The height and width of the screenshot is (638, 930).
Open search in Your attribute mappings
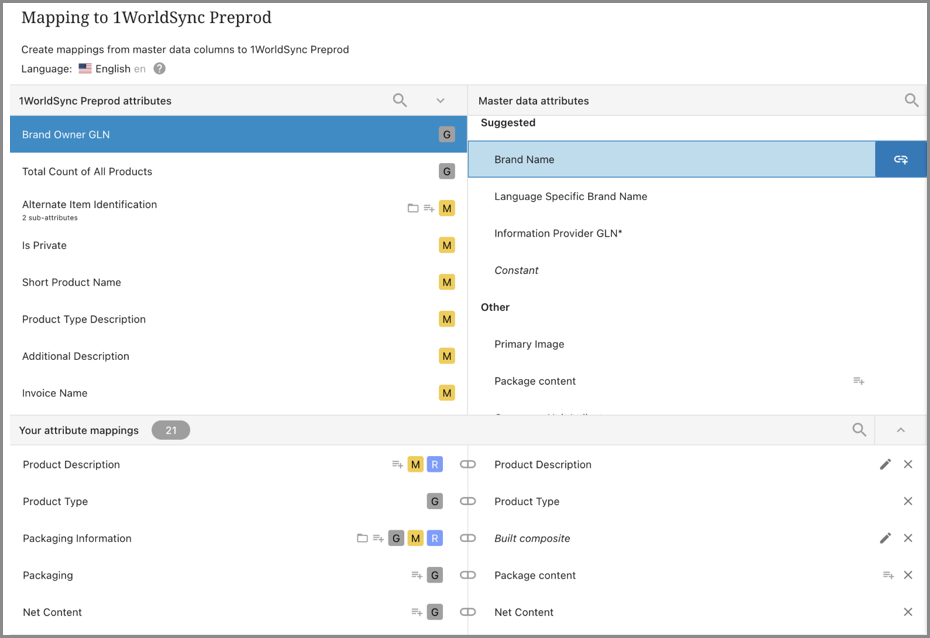coord(859,430)
